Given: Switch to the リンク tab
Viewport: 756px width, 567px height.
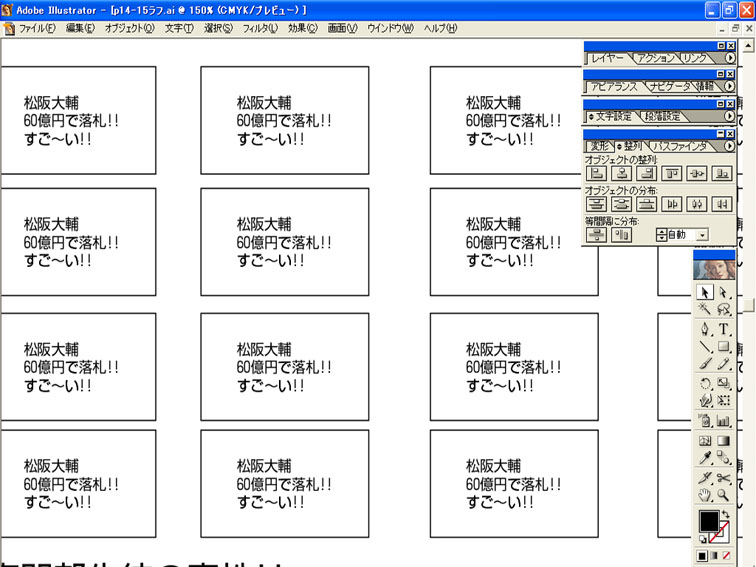Looking at the screenshot, I should point(695,58).
